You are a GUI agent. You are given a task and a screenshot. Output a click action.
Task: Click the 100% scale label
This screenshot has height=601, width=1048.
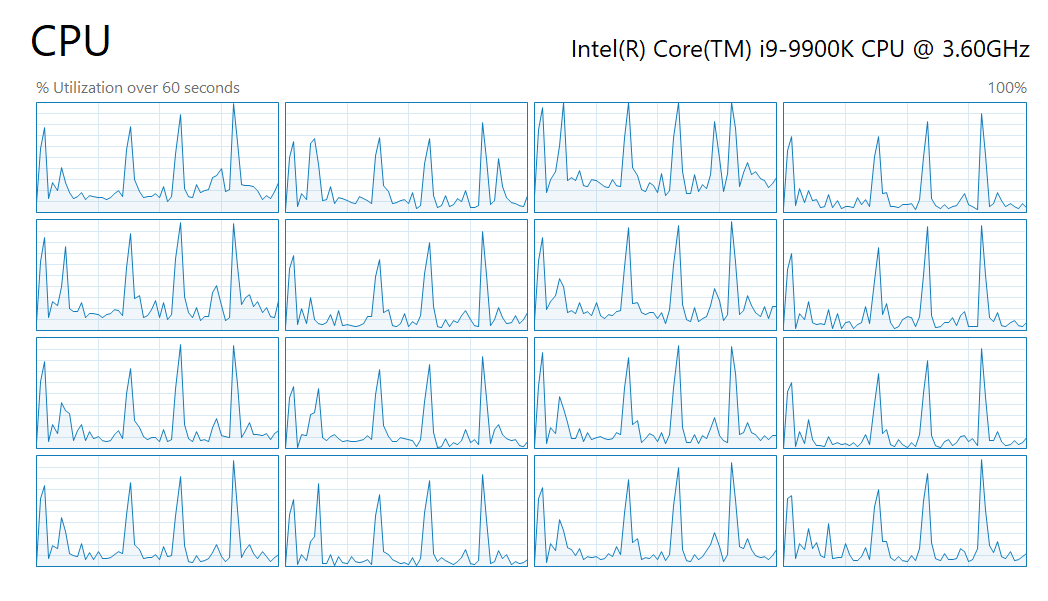tap(1007, 88)
